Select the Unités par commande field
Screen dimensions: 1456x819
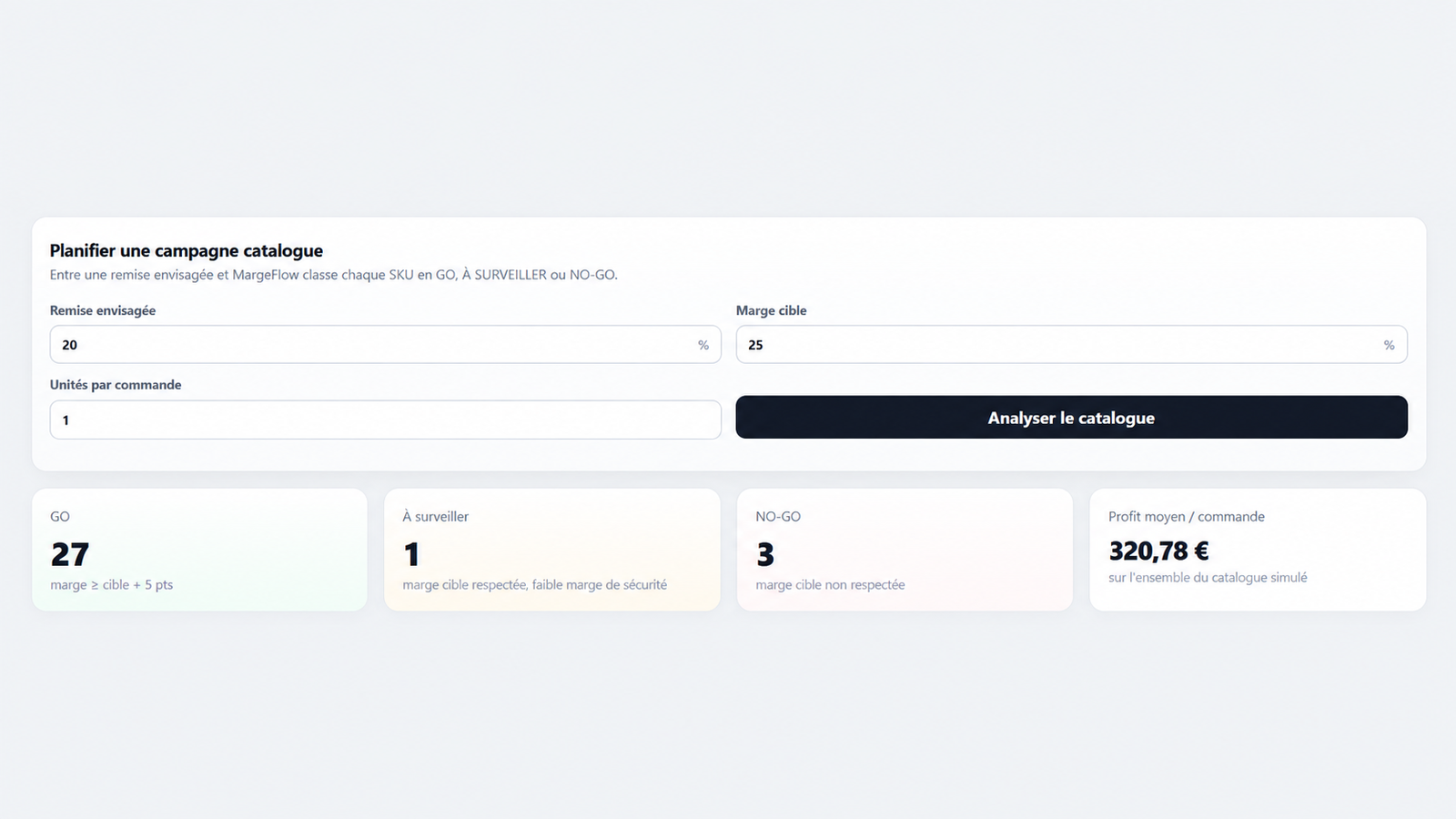tap(385, 420)
